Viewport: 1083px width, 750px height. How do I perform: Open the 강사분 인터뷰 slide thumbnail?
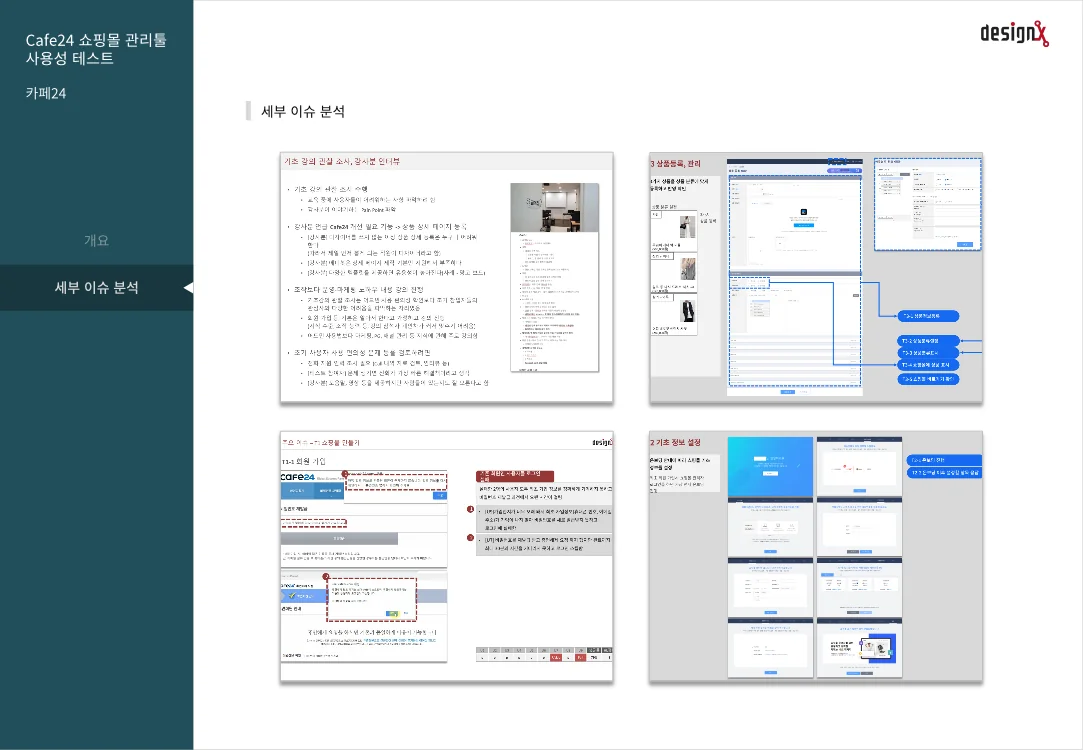click(x=447, y=278)
